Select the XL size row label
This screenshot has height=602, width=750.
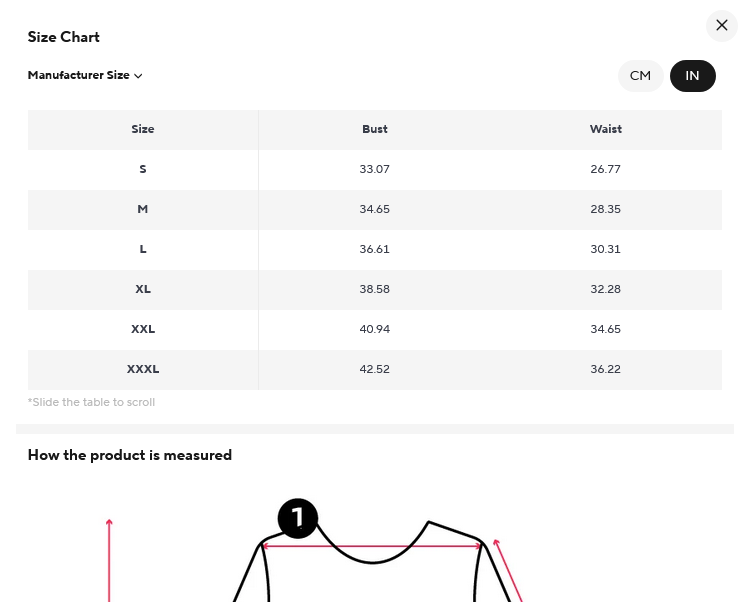tap(143, 289)
